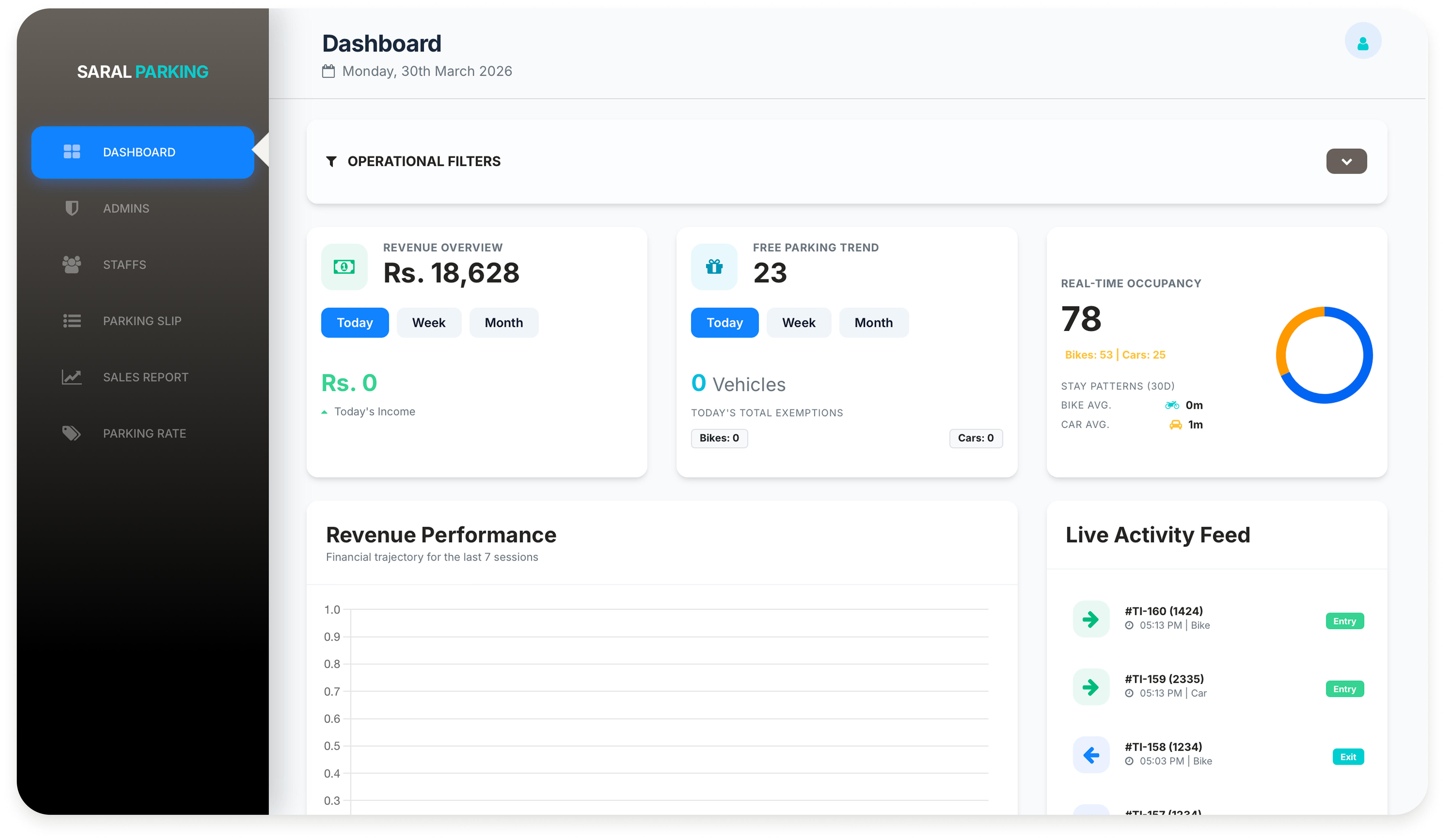Click the filter funnel icon beside Operational Filters
1445x840 pixels.
click(x=331, y=161)
